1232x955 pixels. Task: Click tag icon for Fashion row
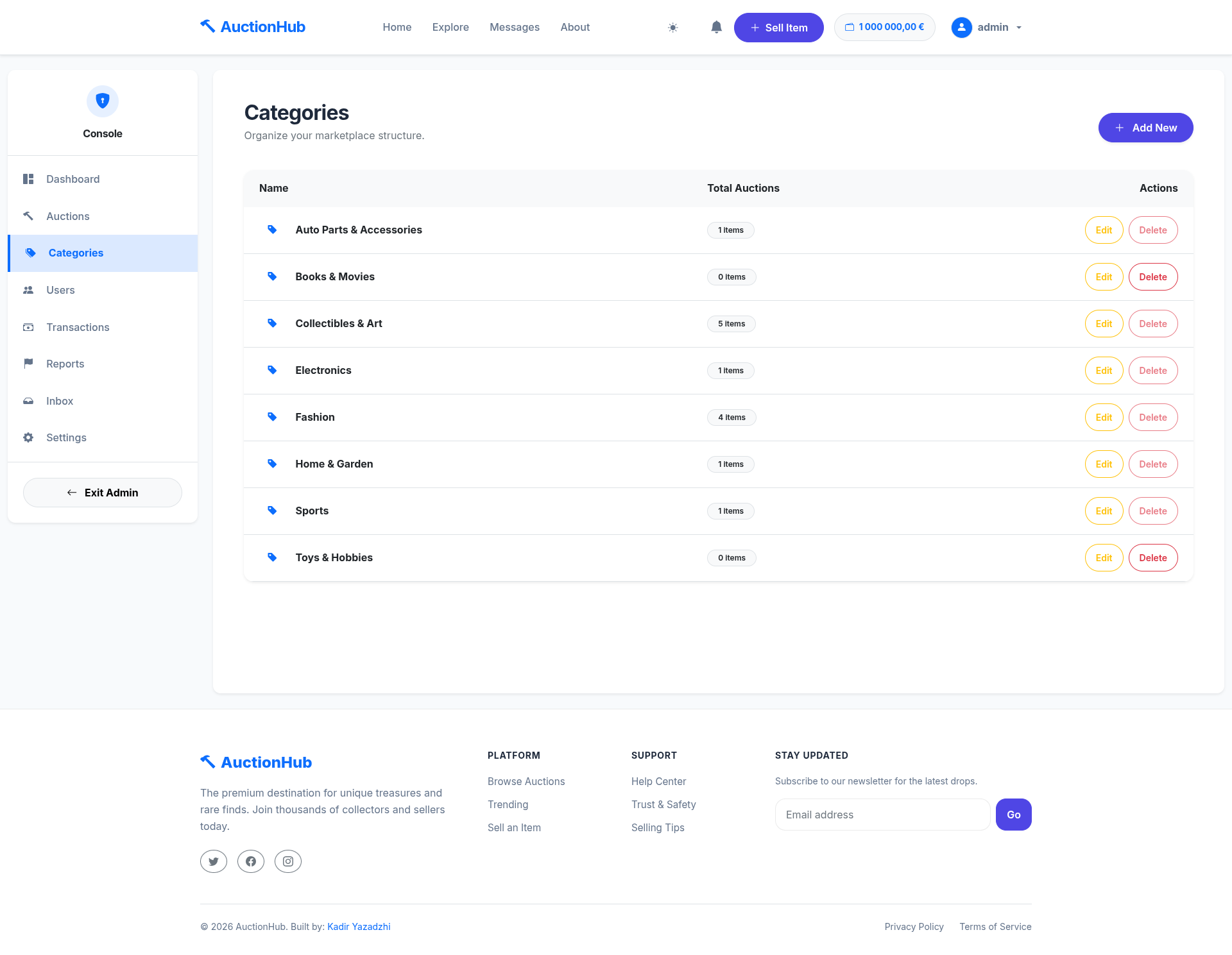tap(272, 417)
